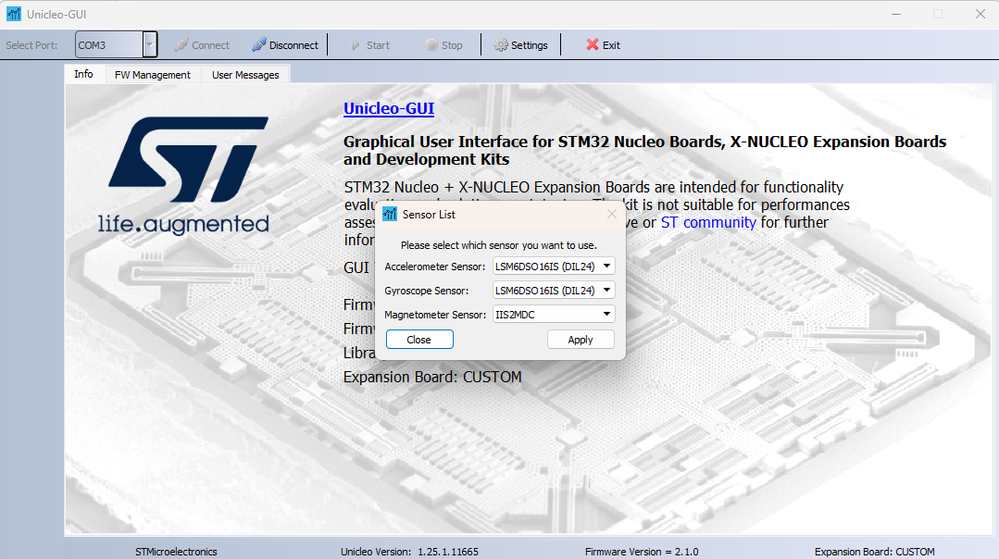The width and height of the screenshot is (999, 559).
Task: Click the 'Gyroscope Sensor:' label
Action: coord(426,291)
